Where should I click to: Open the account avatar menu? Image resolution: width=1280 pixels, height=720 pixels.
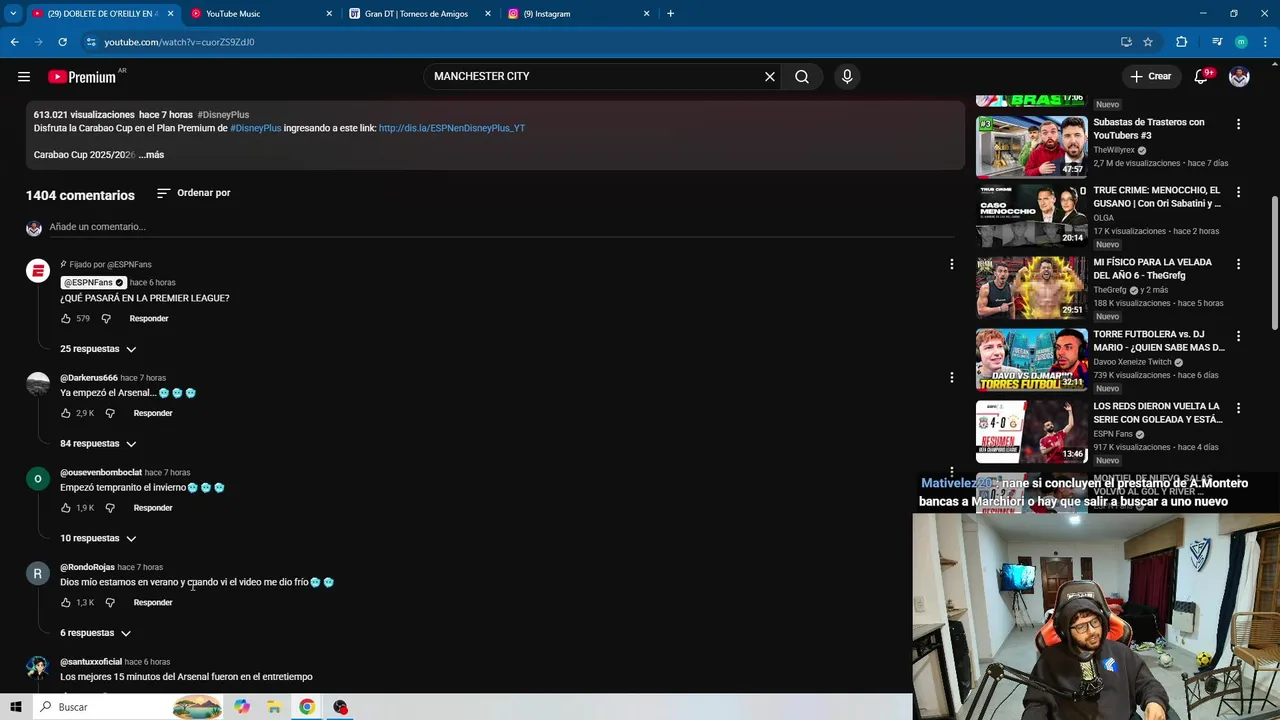pyautogui.click(x=1239, y=77)
